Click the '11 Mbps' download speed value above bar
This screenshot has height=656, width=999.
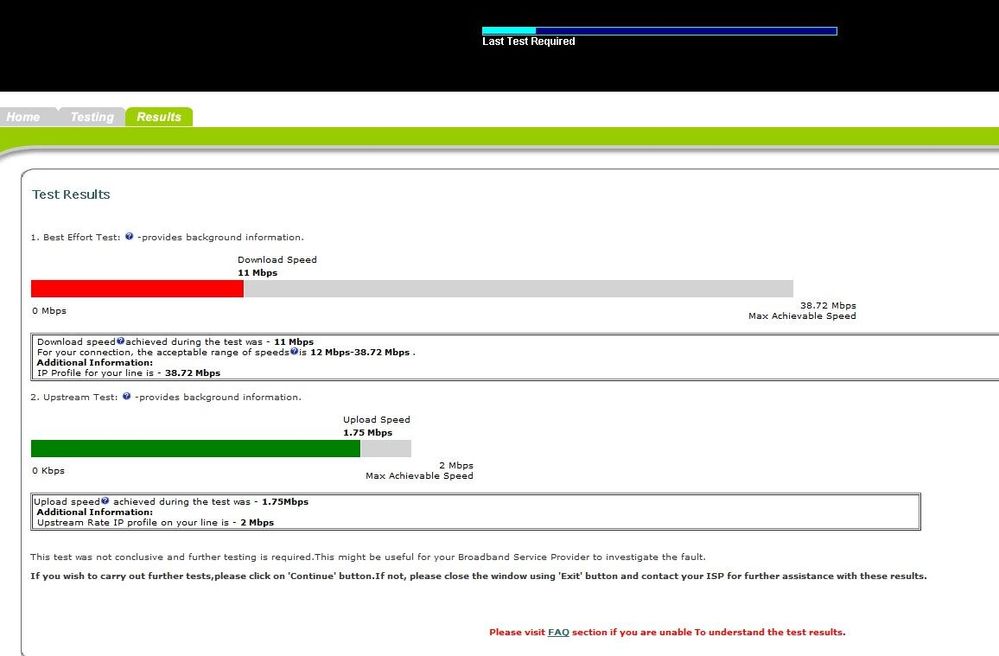coord(257,273)
